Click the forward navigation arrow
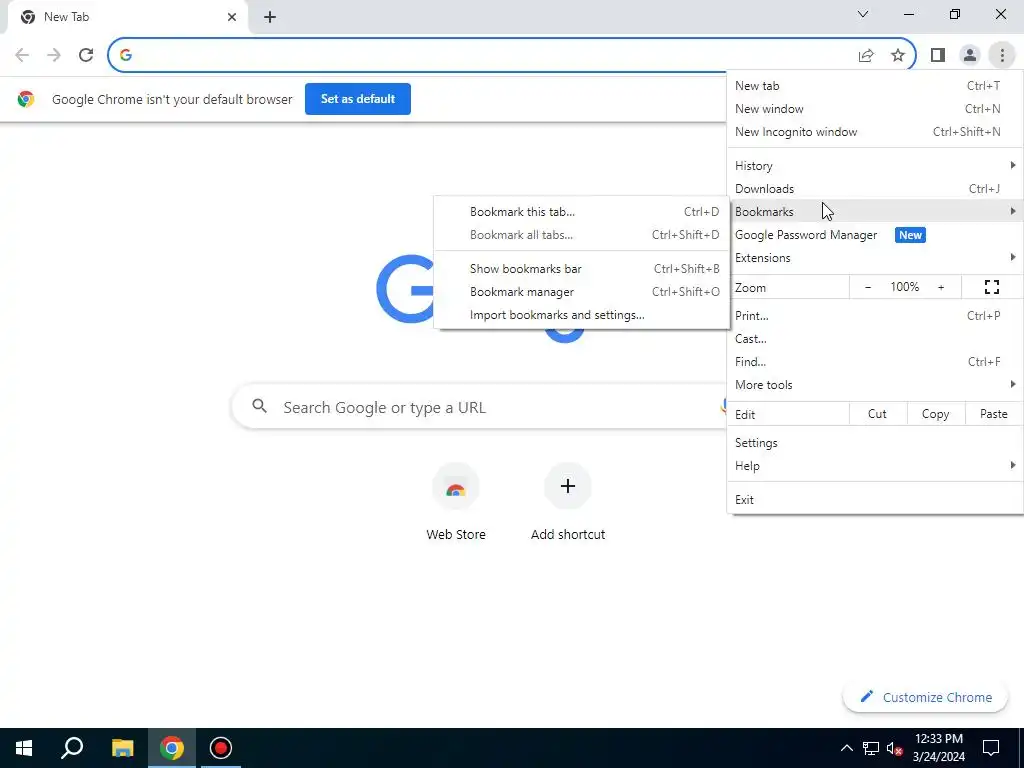This screenshot has width=1024, height=768. (x=54, y=55)
